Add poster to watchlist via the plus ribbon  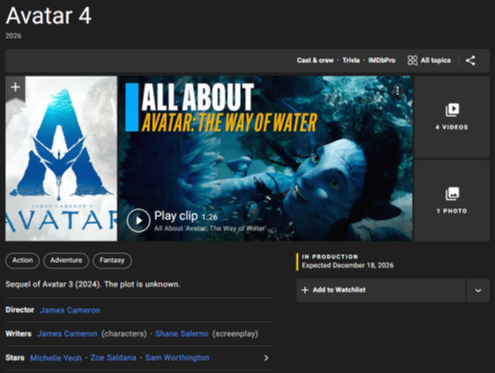tap(15, 87)
